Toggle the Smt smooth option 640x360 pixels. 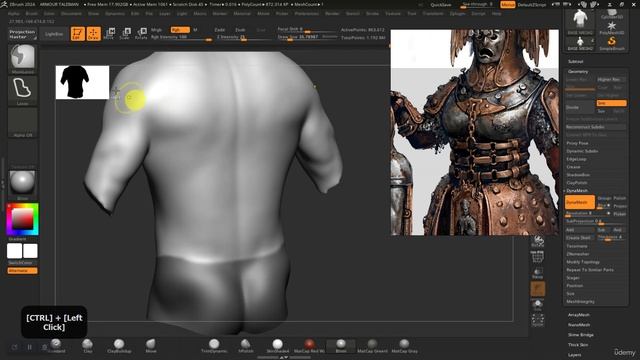click(612, 103)
